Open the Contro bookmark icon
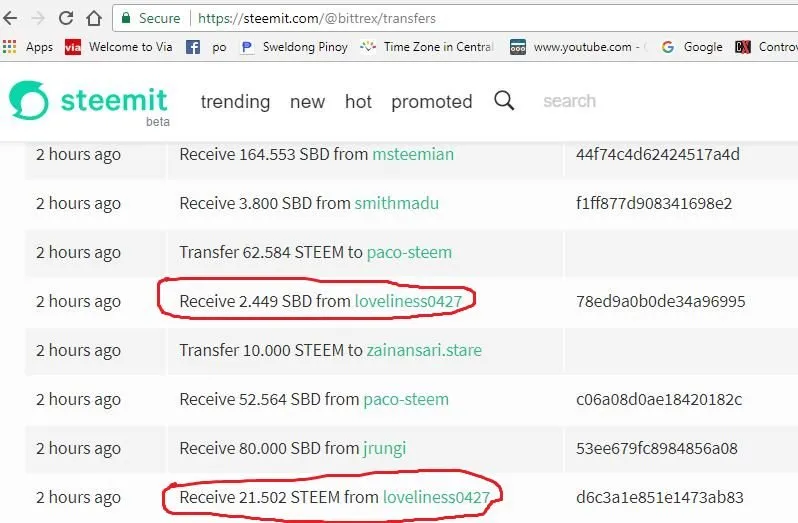Viewport: 798px width, 523px height. (x=743, y=47)
